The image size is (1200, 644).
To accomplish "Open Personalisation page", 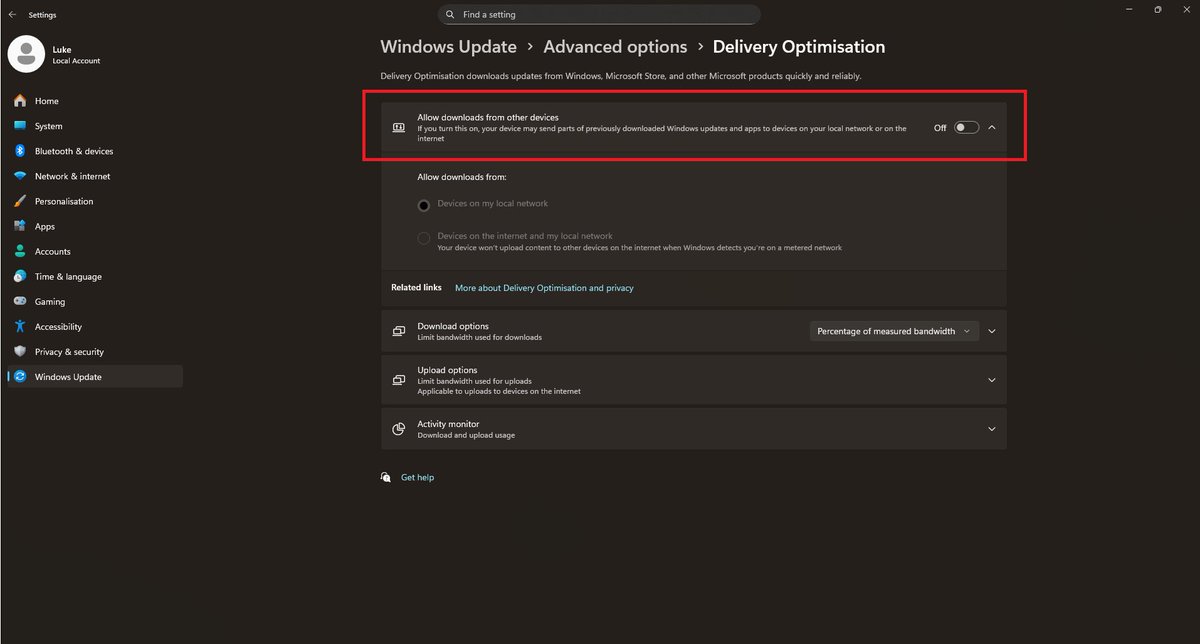I will (x=94, y=201).
